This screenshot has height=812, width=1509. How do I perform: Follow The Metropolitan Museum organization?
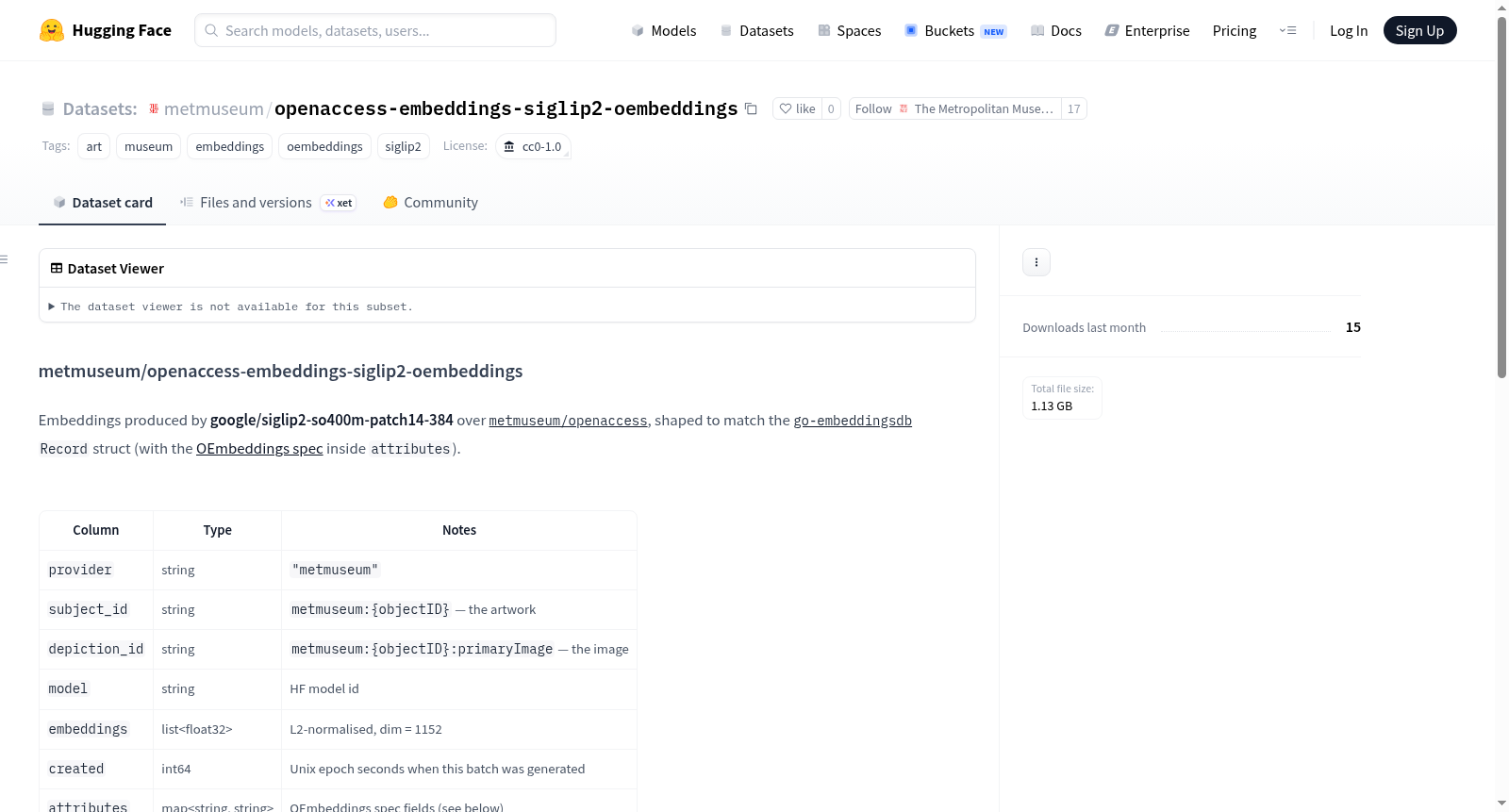click(x=954, y=108)
